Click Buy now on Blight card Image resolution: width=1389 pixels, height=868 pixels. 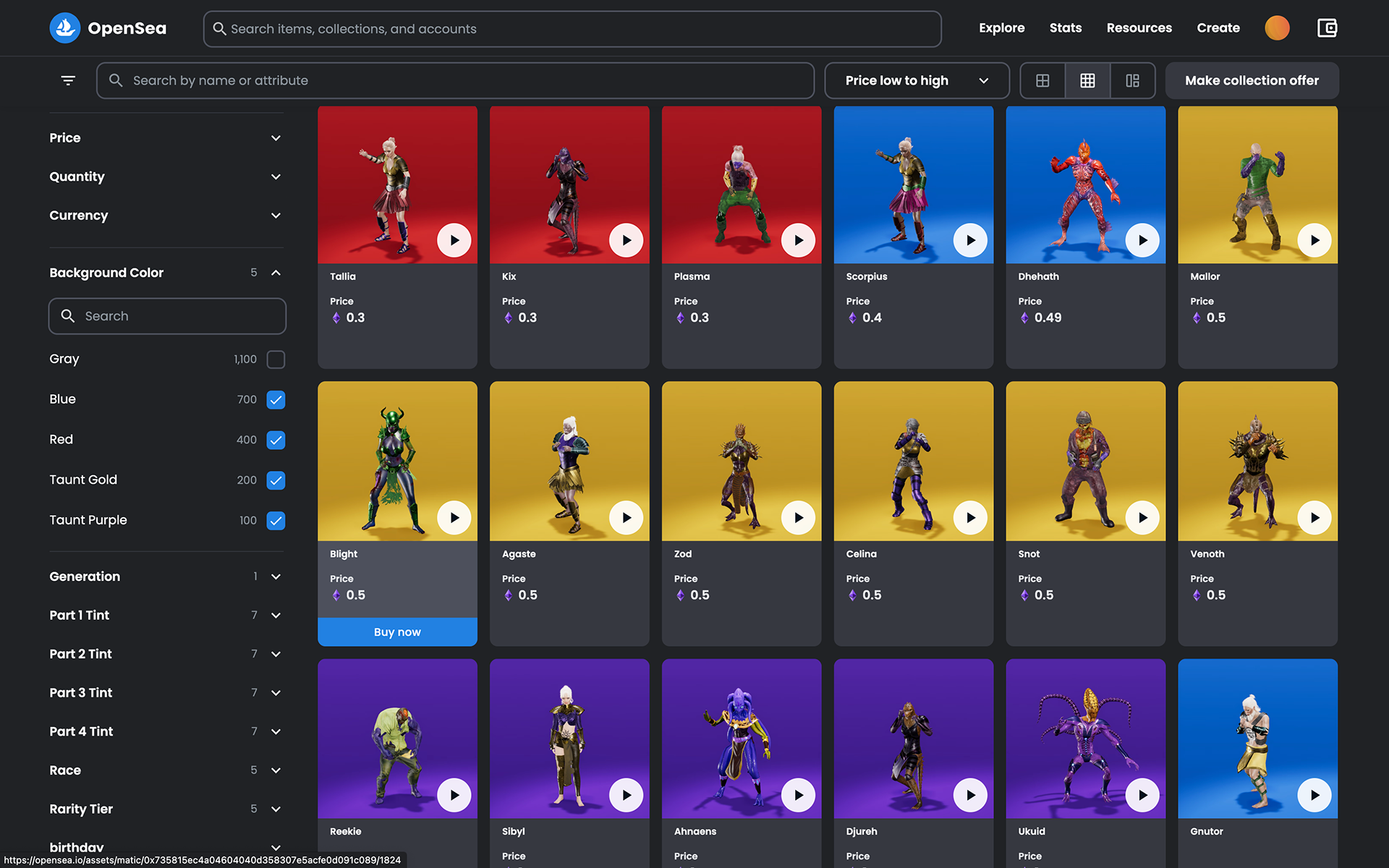pos(397,632)
